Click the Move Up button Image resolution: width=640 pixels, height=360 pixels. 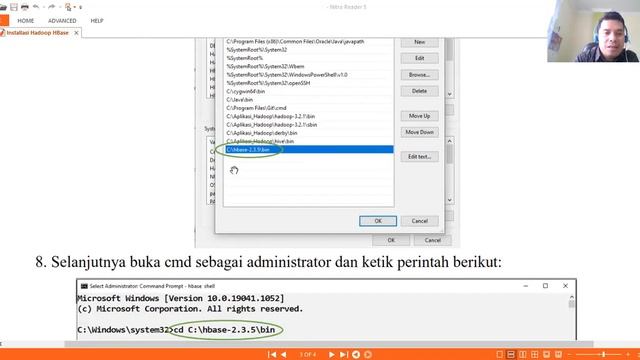pyautogui.click(x=420, y=116)
